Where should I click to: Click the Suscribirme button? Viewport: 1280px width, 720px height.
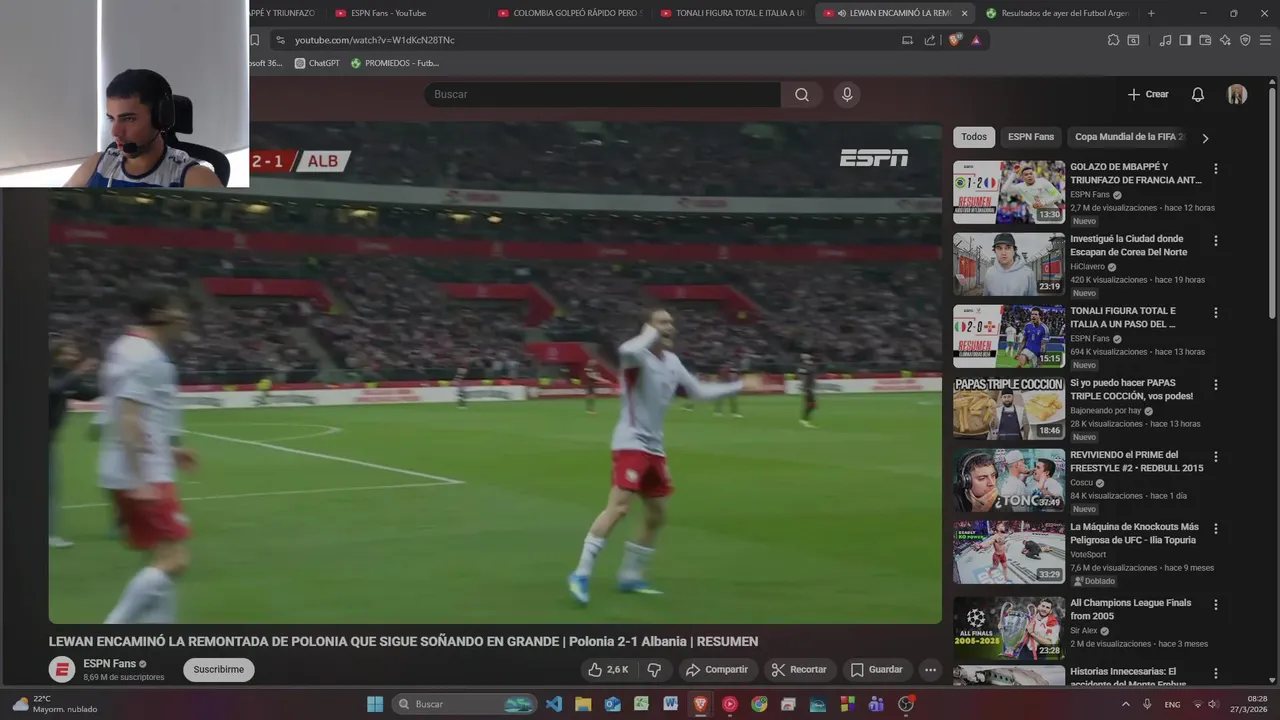click(218, 669)
